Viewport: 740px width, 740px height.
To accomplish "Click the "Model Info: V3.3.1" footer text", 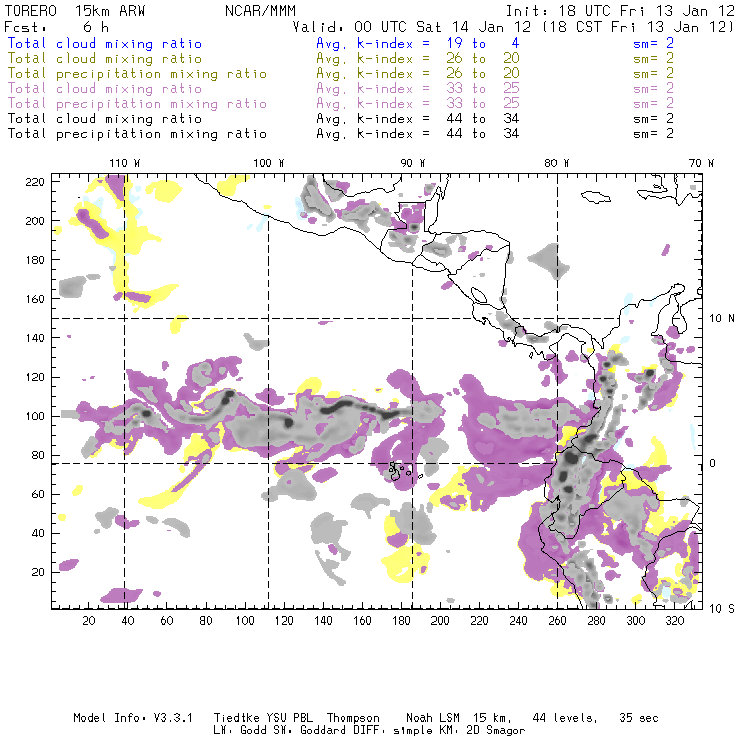I will 133,718.
